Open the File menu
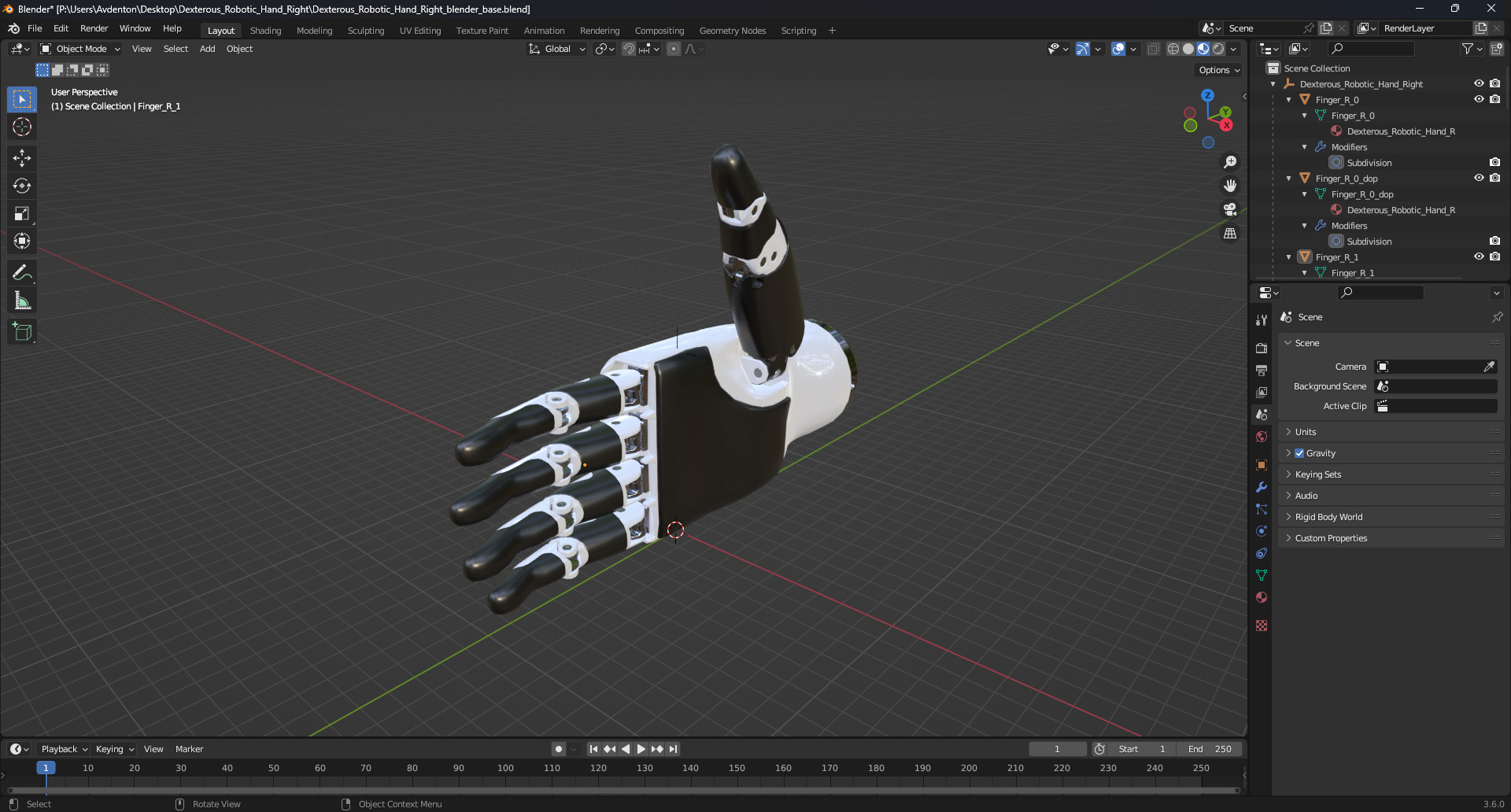The width and height of the screenshot is (1511, 812). 35,28
